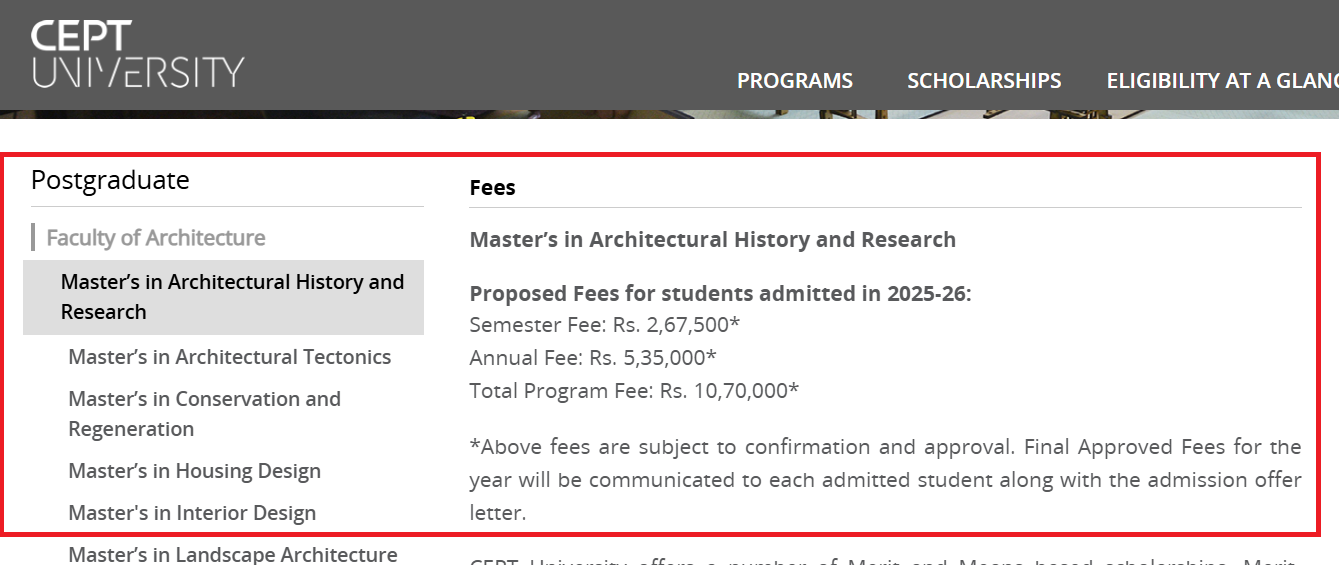Select highlighted Architectural History and Research sidebar item
This screenshot has height=565, width=1339.
point(232,297)
